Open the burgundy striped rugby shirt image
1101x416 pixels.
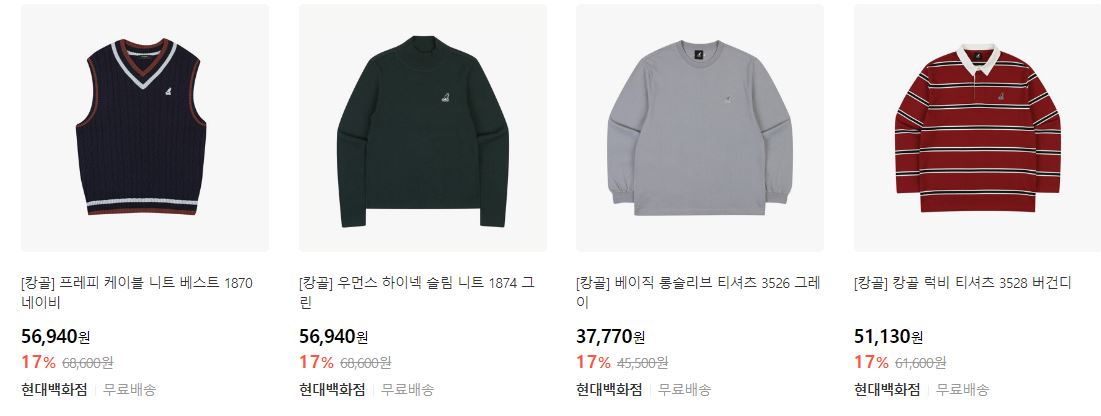(x=977, y=128)
